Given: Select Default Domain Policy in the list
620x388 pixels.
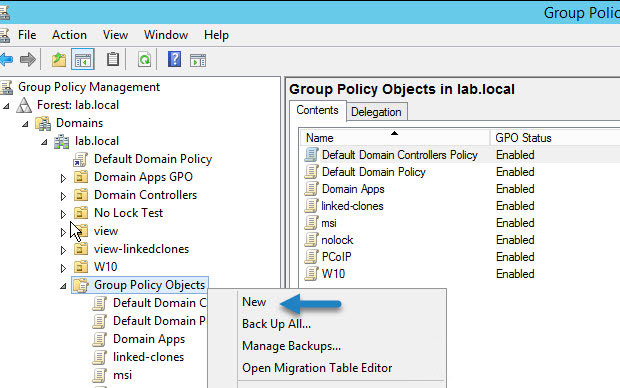Looking at the screenshot, I should click(x=374, y=172).
